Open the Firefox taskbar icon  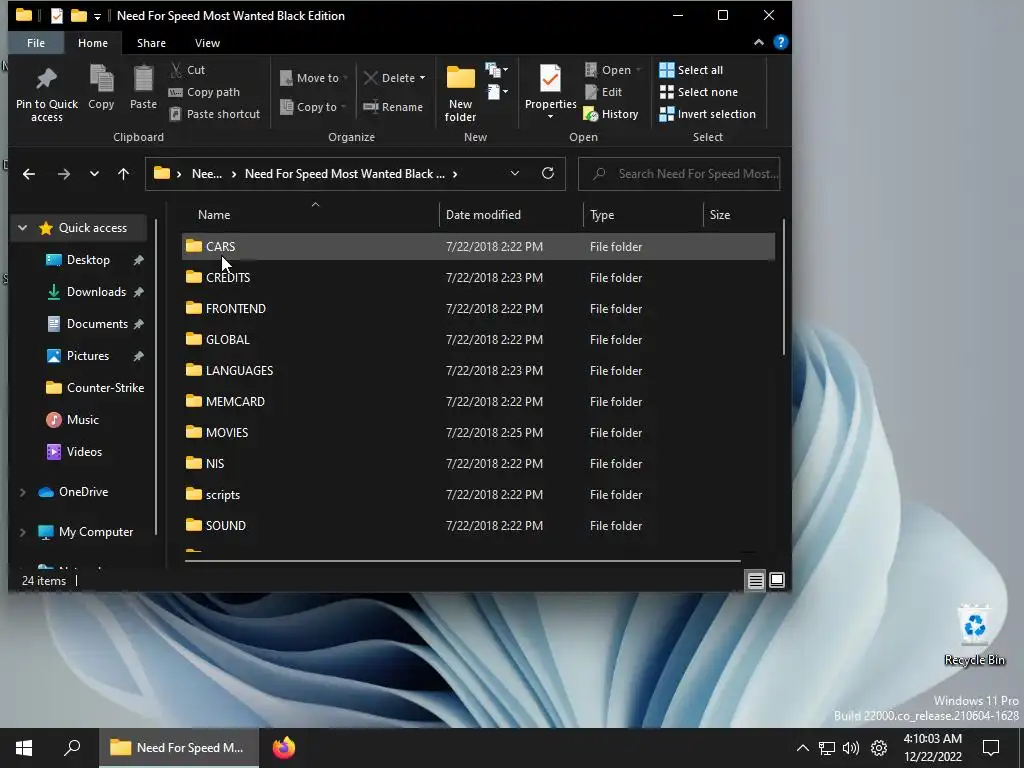pyautogui.click(x=283, y=748)
